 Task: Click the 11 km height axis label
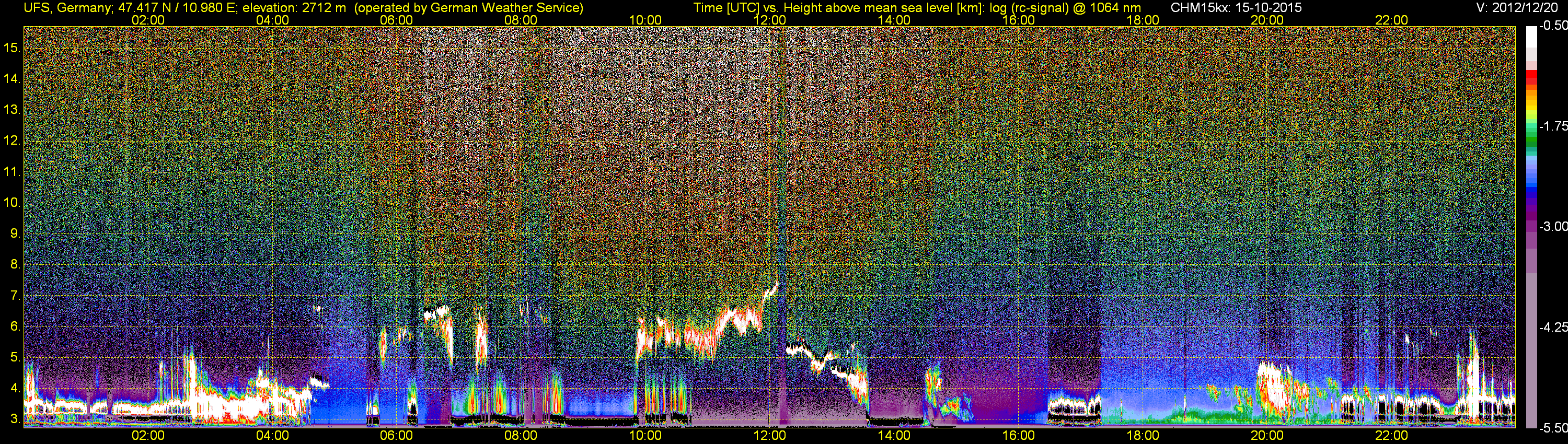pyautogui.click(x=12, y=172)
